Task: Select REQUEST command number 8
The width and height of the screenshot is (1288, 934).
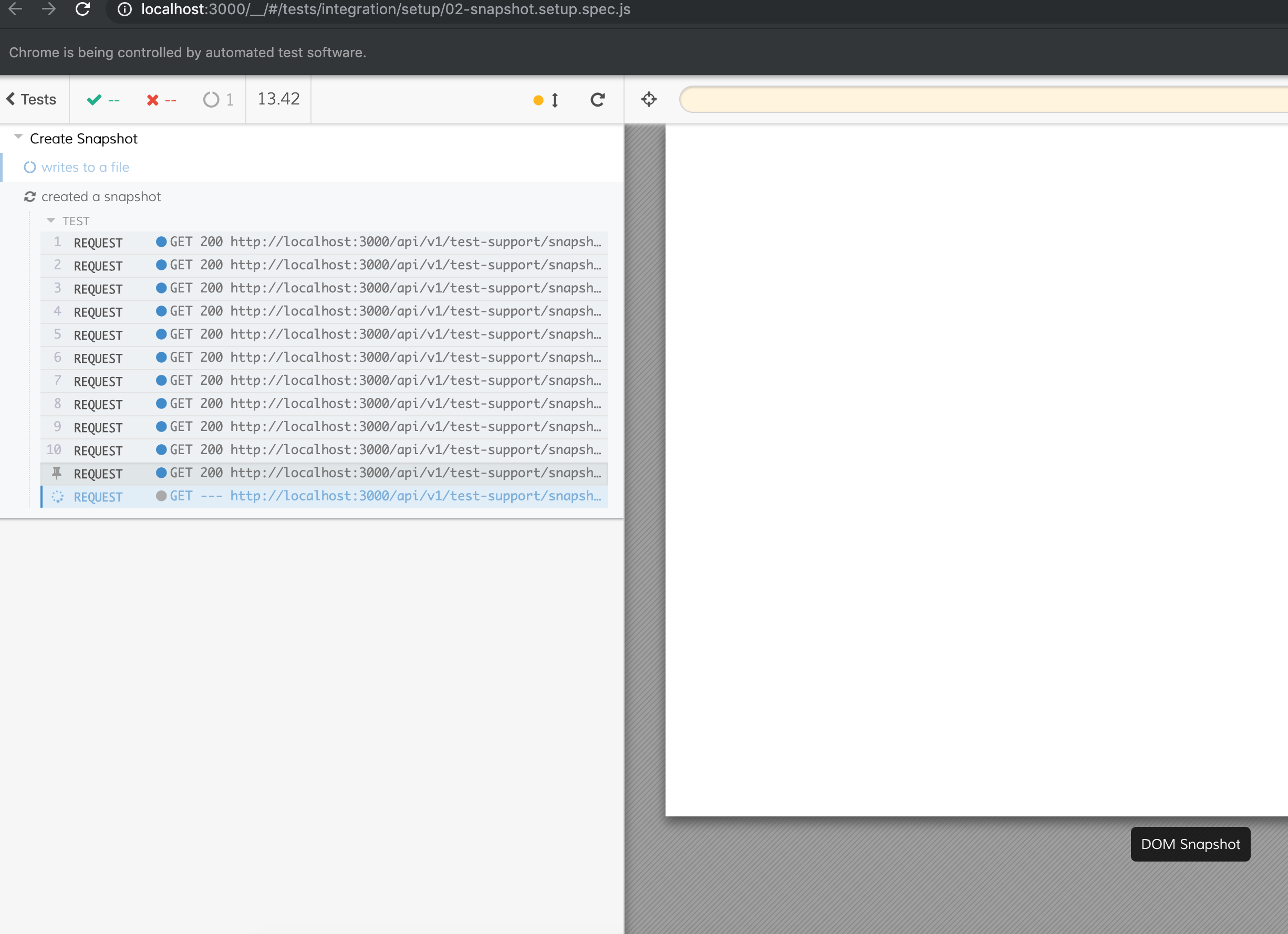Action: point(324,404)
